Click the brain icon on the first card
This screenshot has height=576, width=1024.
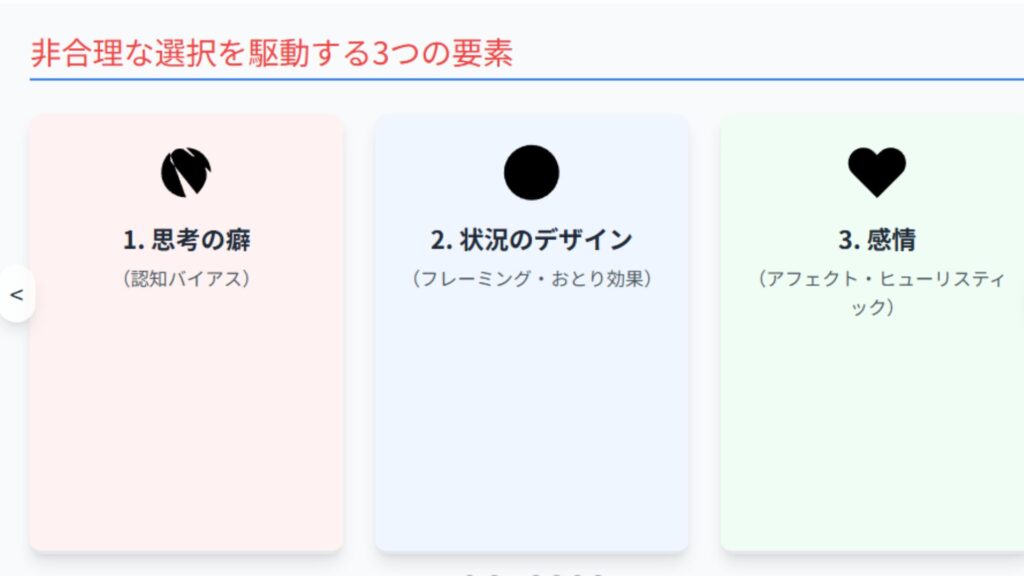[186, 172]
